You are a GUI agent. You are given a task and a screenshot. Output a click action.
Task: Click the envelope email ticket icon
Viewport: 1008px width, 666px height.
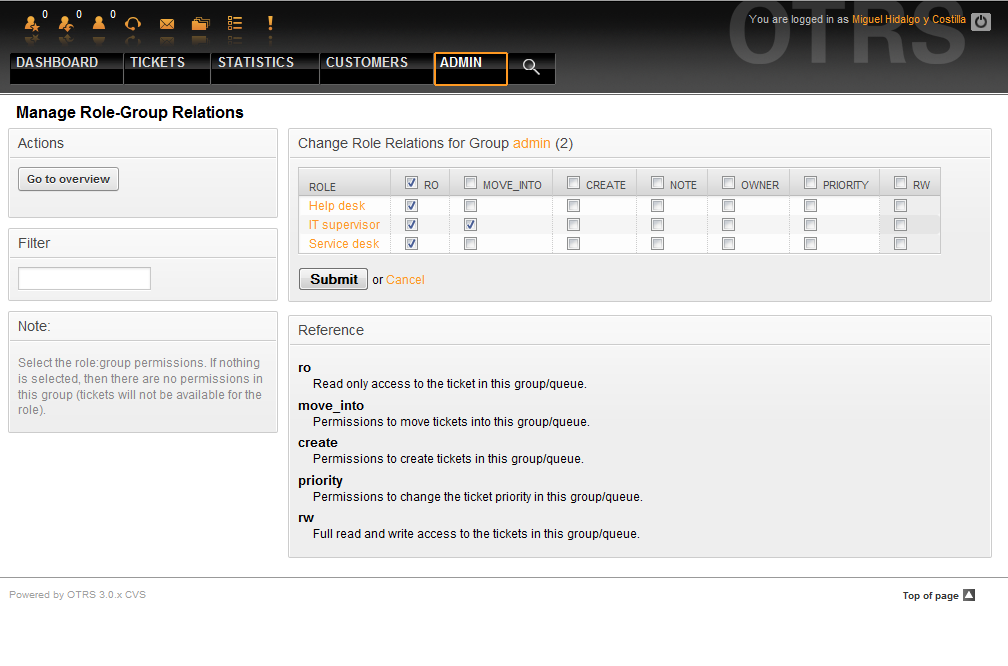click(167, 23)
